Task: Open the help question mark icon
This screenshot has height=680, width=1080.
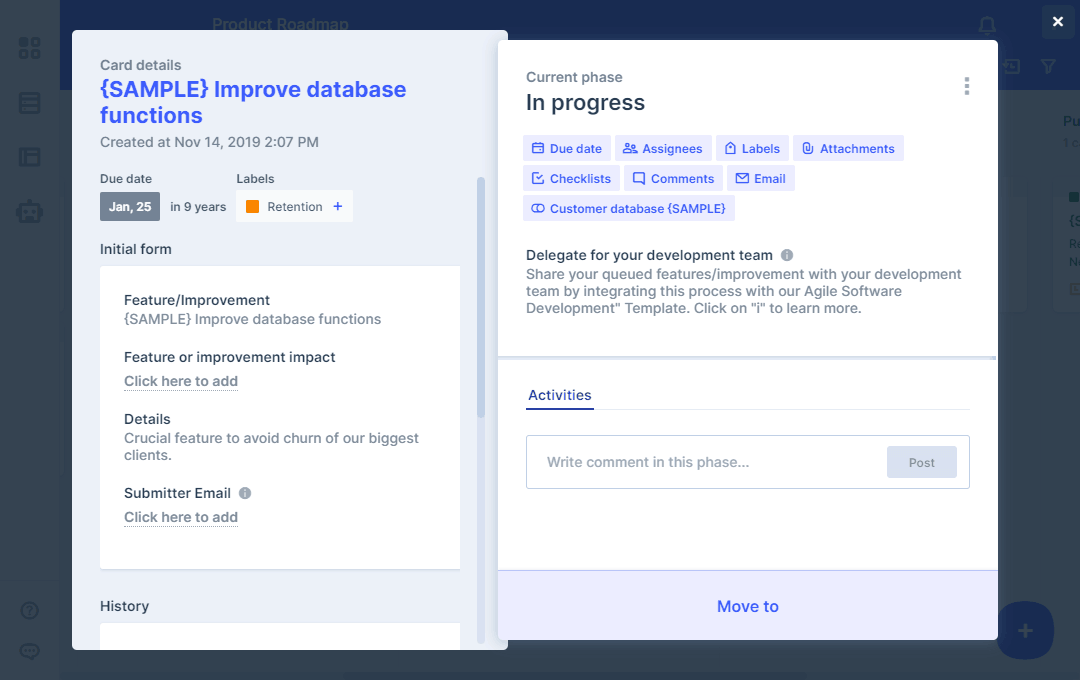Action: [x=30, y=610]
